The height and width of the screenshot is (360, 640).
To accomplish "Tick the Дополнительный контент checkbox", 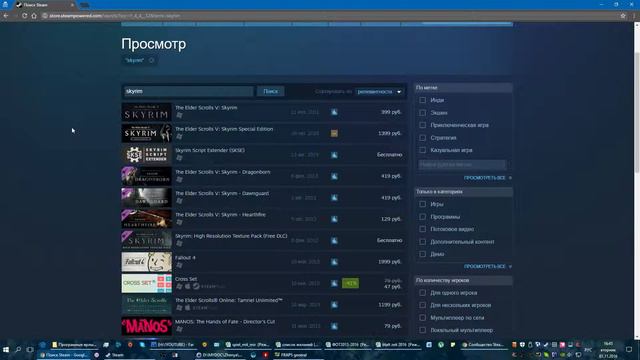I will tap(422, 242).
